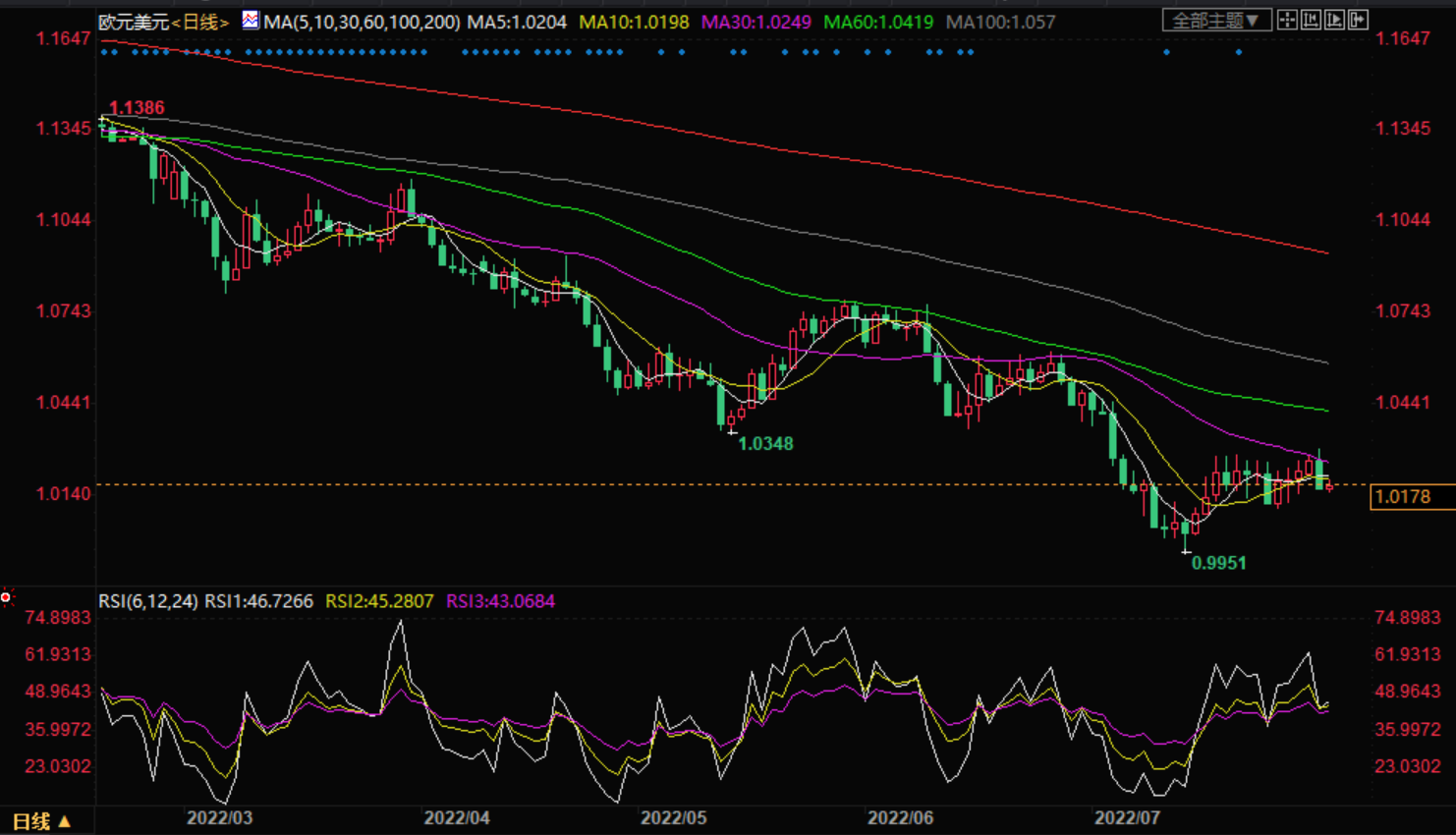Expand the 日线 period selector at bottom left
This screenshot has width=1456, height=835.
pos(41,821)
